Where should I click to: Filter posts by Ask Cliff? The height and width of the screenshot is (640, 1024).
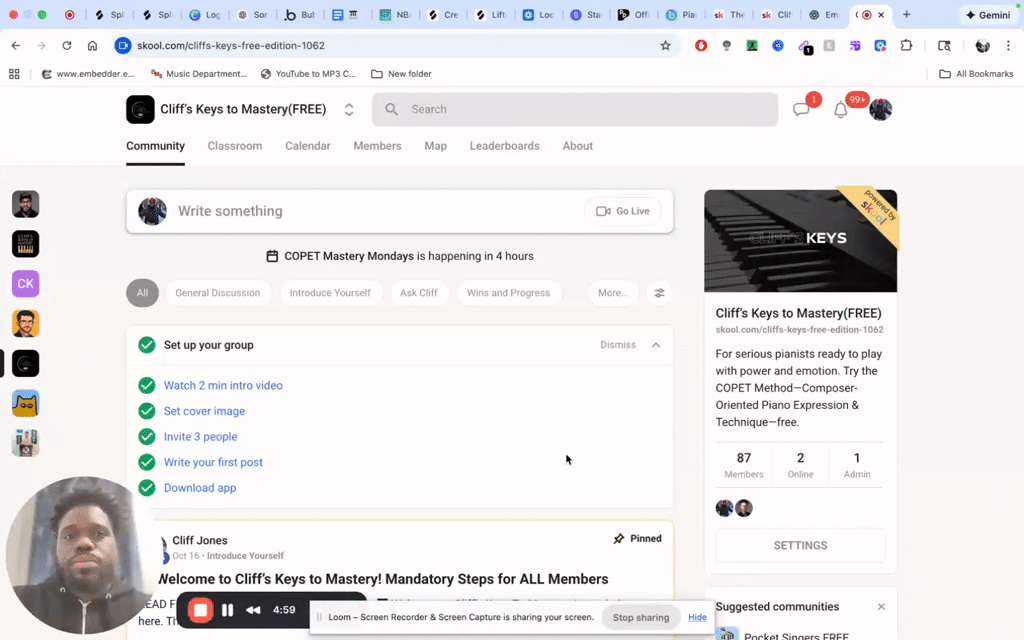pyautogui.click(x=419, y=293)
